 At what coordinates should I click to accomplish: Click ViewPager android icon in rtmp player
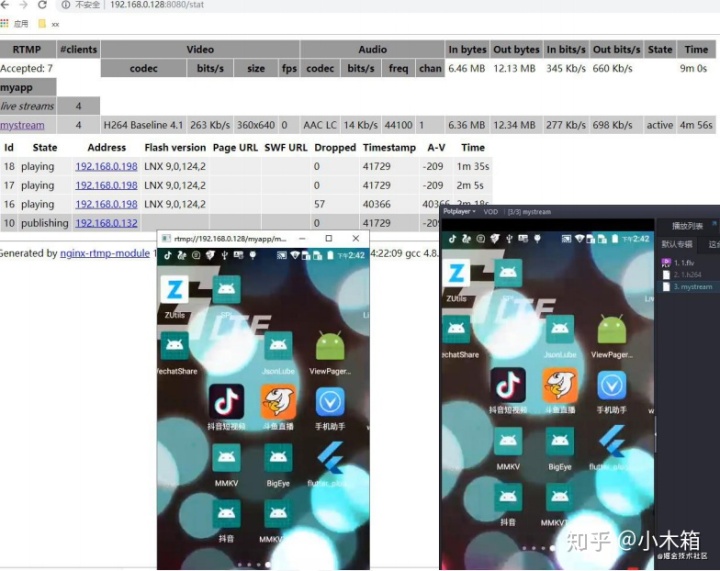pos(330,347)
